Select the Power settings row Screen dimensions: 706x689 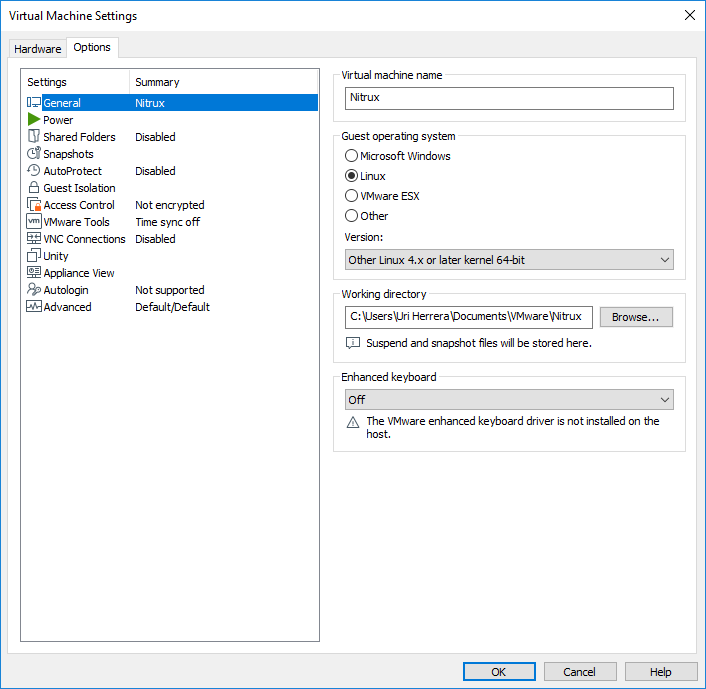coord(172,120)
